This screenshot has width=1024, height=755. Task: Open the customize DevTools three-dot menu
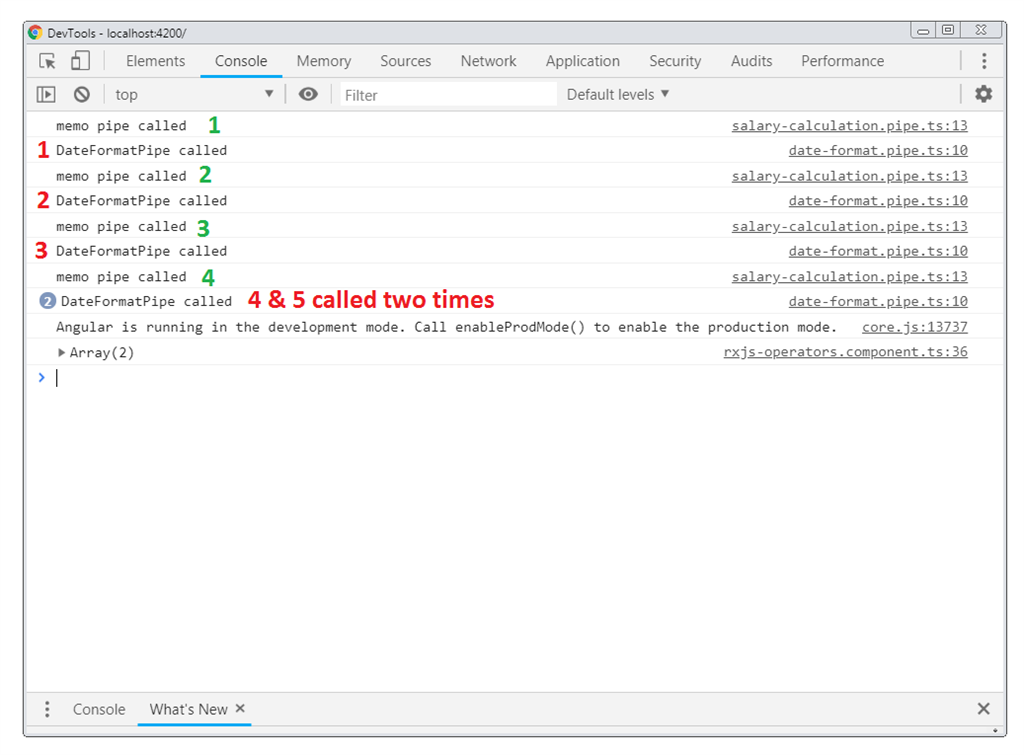985,61
